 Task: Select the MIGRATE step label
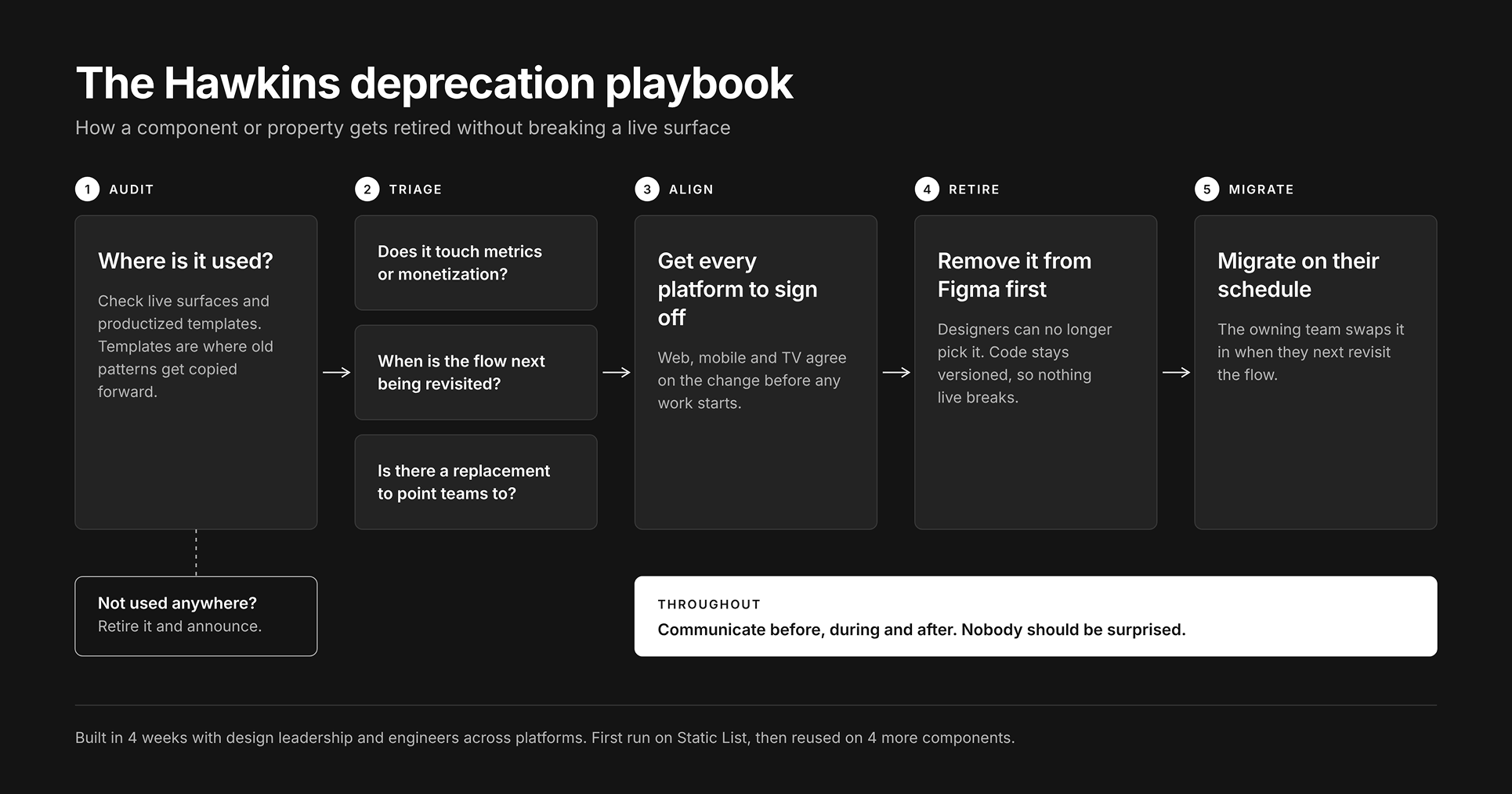1261,189
